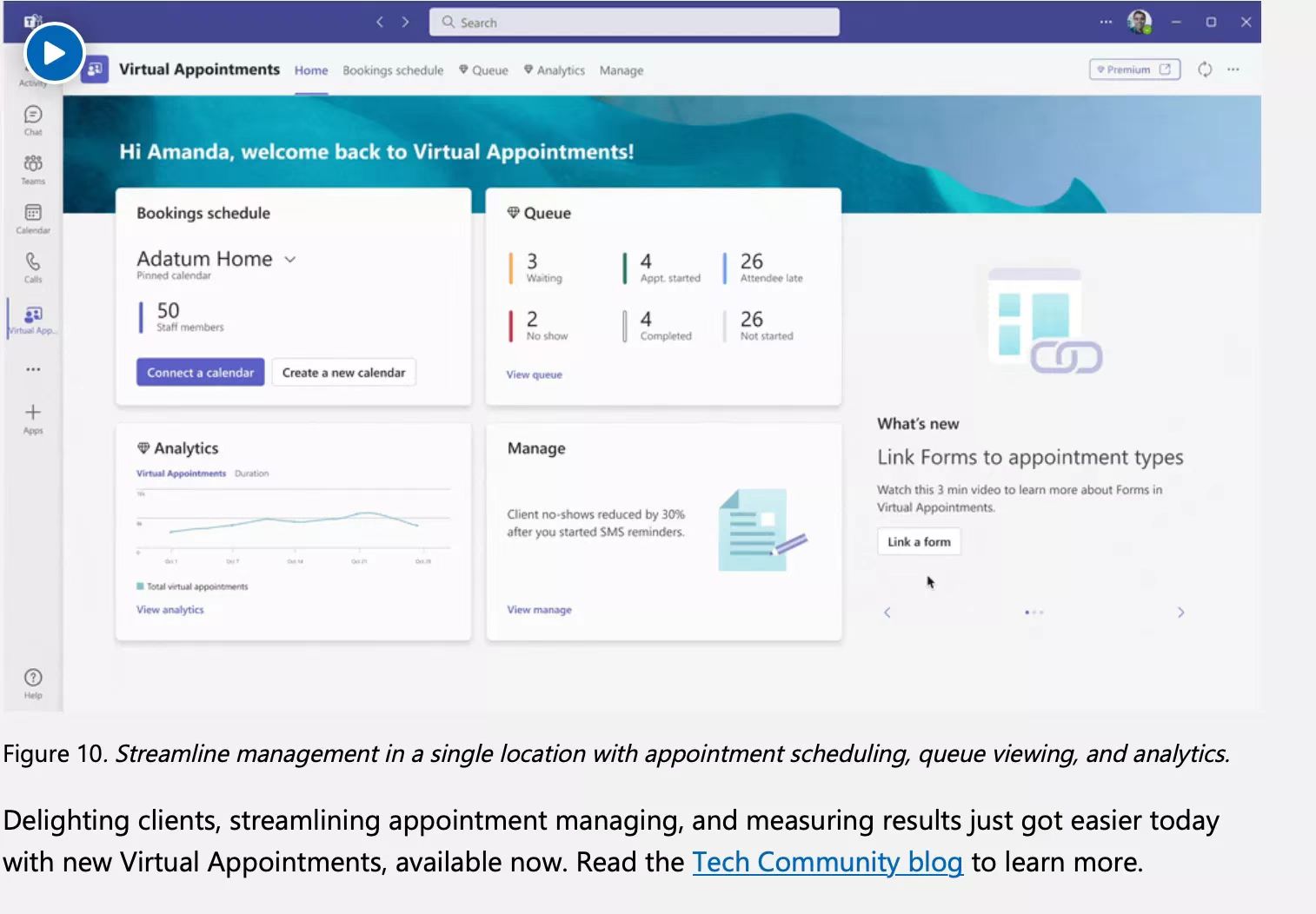
Task: Switch to the Analytics tab
Action: point(554,70)
